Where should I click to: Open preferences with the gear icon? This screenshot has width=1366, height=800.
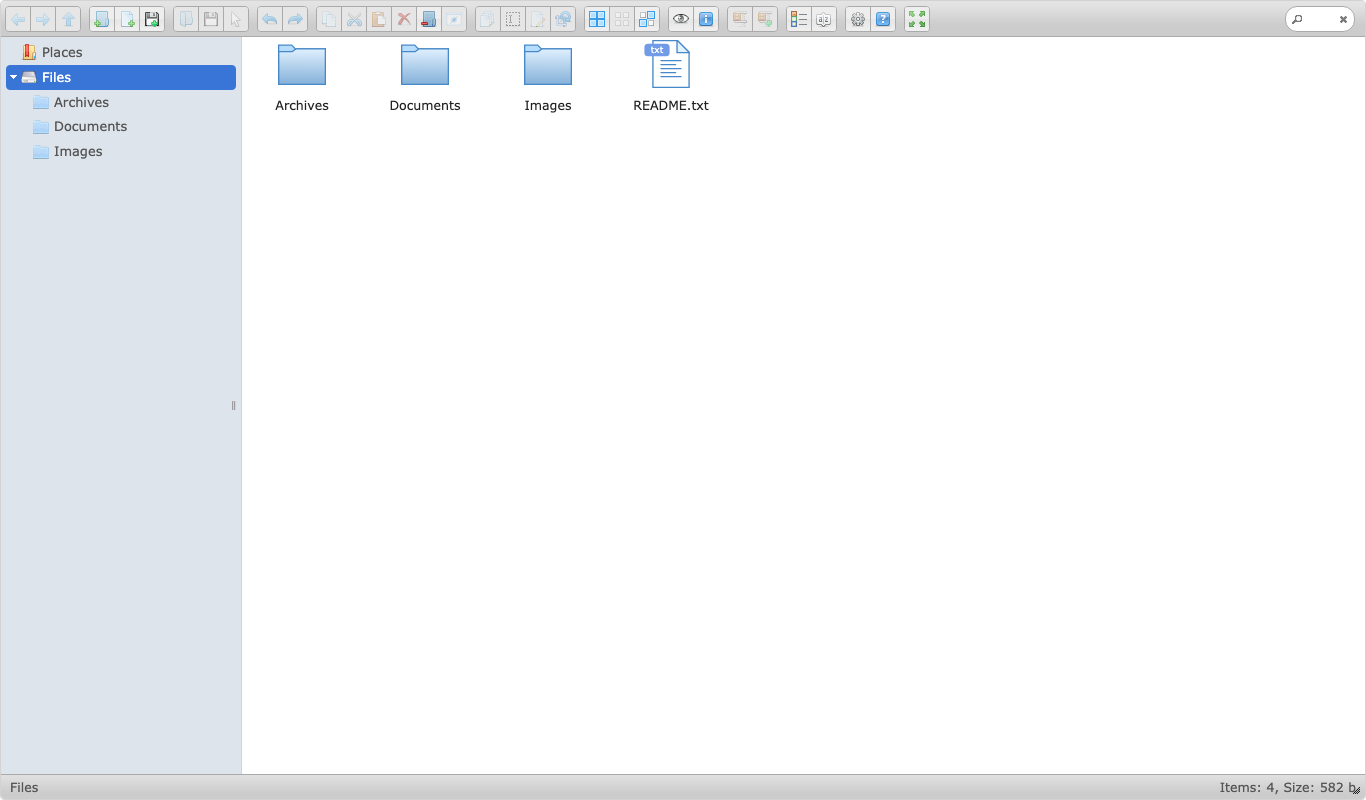[858, 19]
